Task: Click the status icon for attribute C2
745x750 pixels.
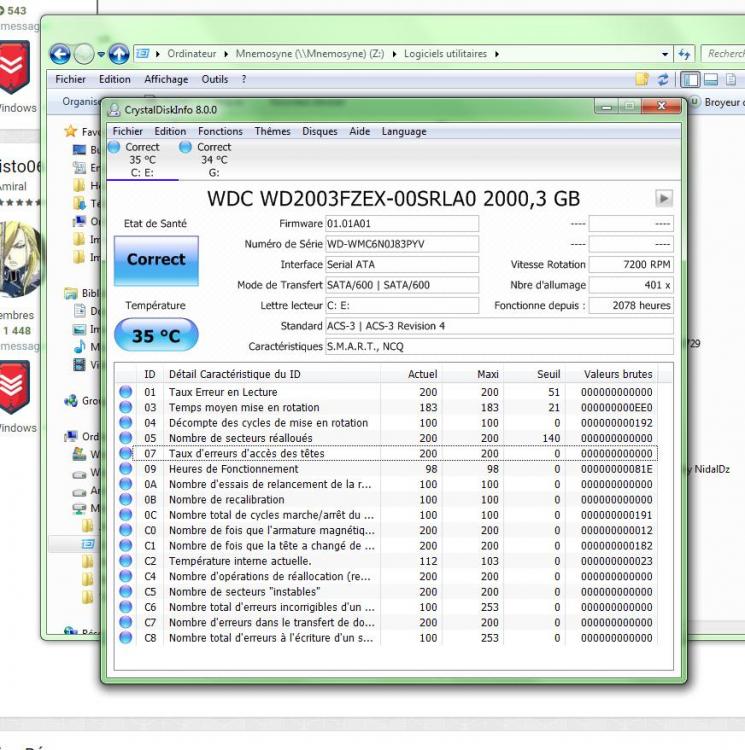Action: tap(126, 561)
